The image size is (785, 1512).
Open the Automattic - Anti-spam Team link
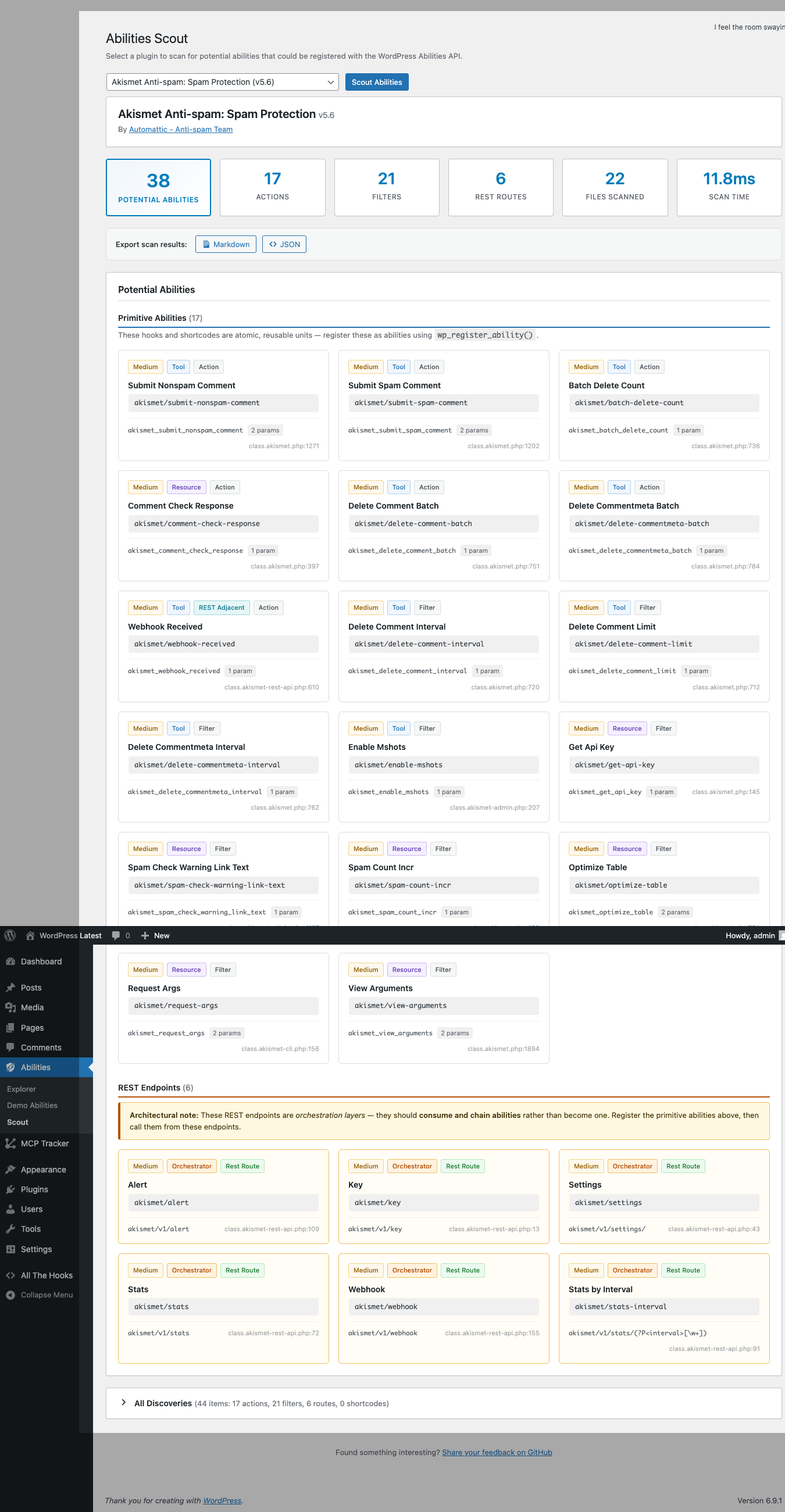[x=181, y=129]
